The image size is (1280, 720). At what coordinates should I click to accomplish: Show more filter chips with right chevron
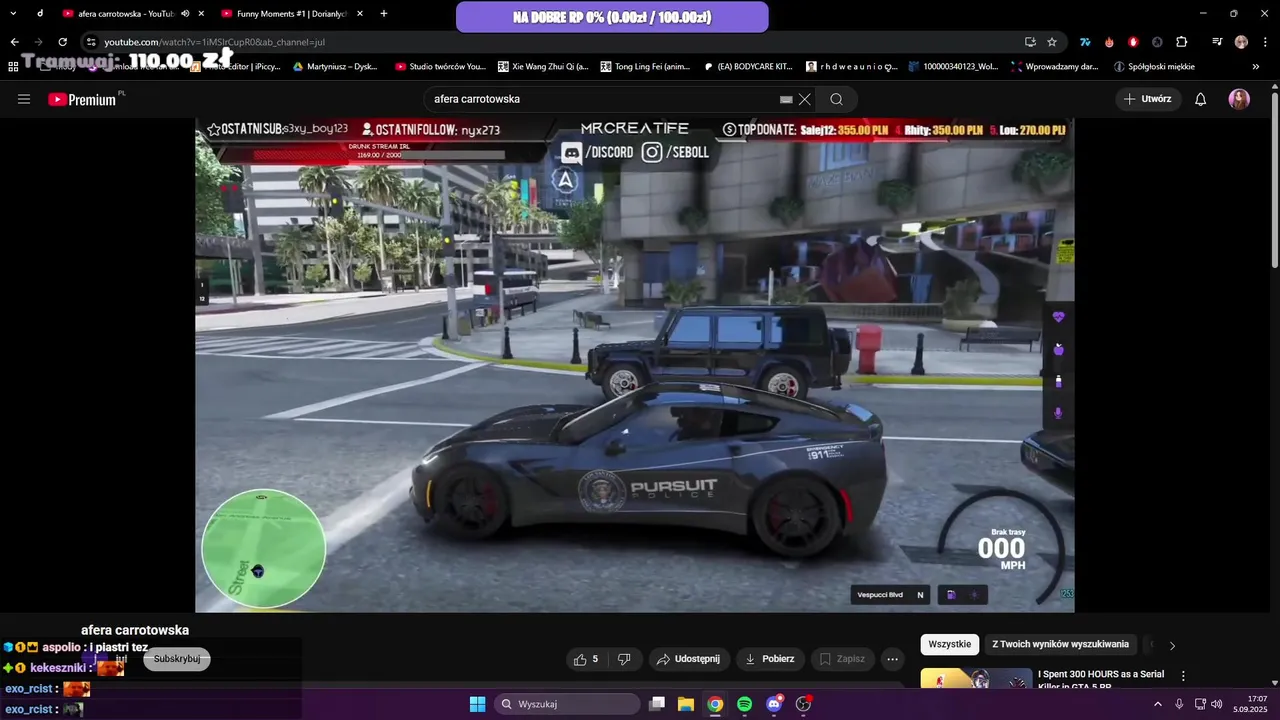[x=1172, y=645]
